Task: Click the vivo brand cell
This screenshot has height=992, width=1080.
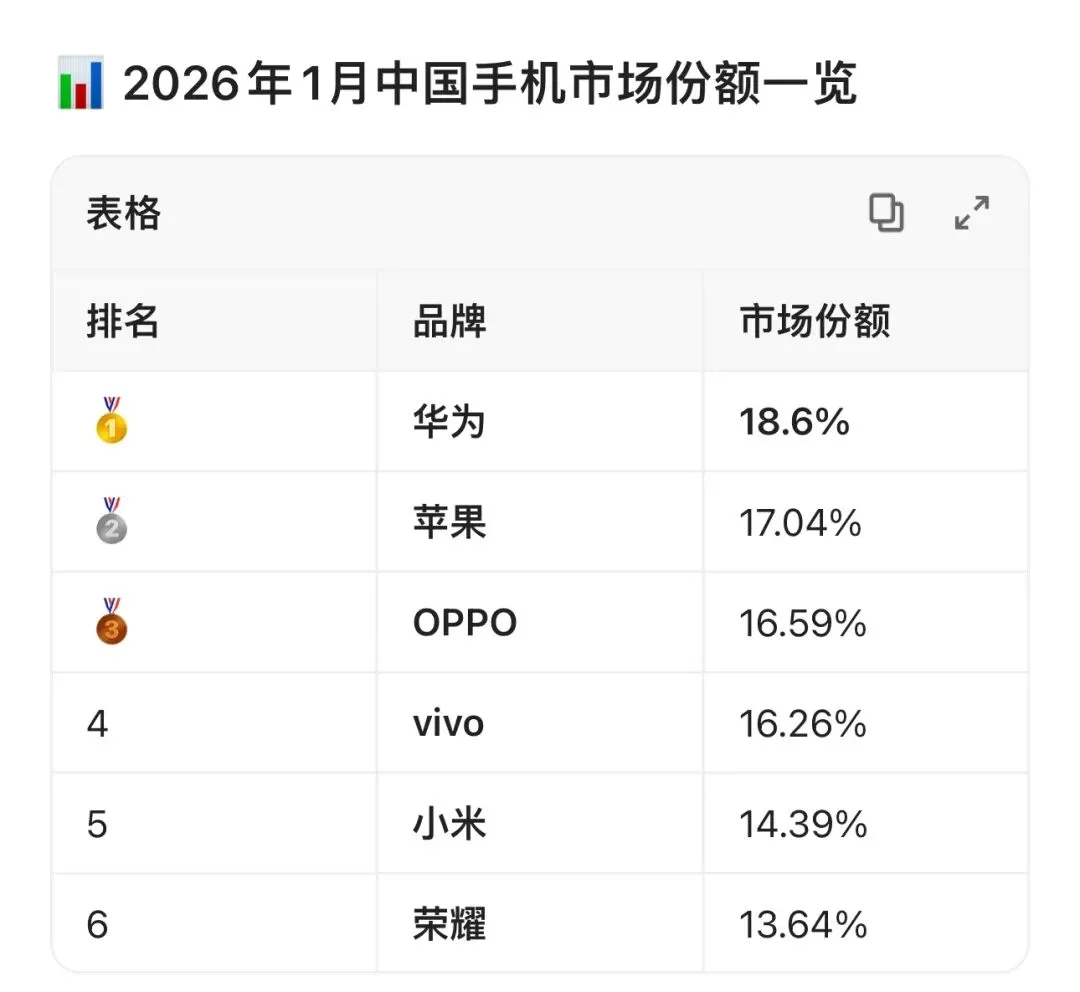Action: 448,723
